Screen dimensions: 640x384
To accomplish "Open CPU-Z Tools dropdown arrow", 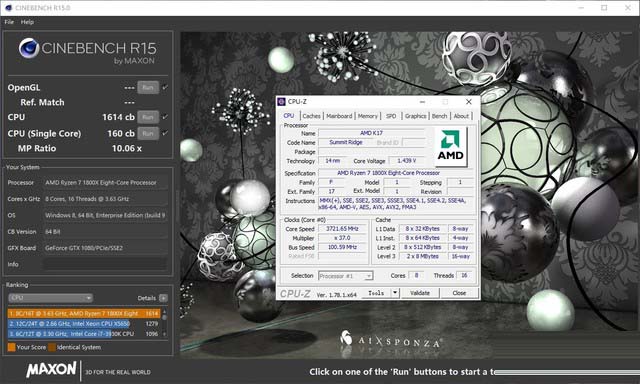I will click(395, 293).
